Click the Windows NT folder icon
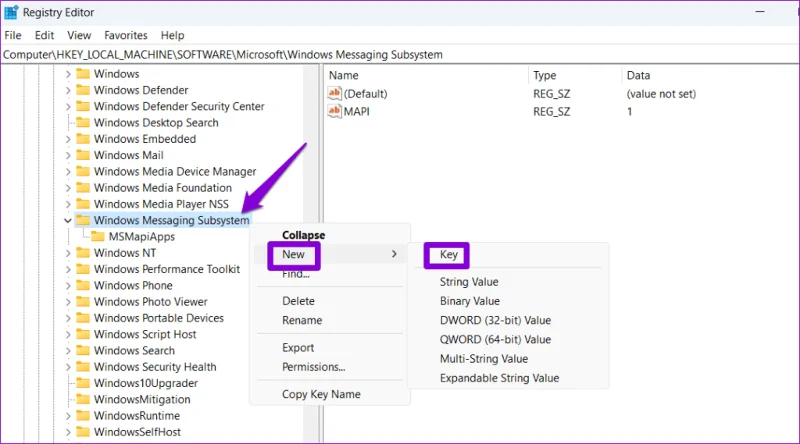Screen dimensions: 800x444 (83, 253)
